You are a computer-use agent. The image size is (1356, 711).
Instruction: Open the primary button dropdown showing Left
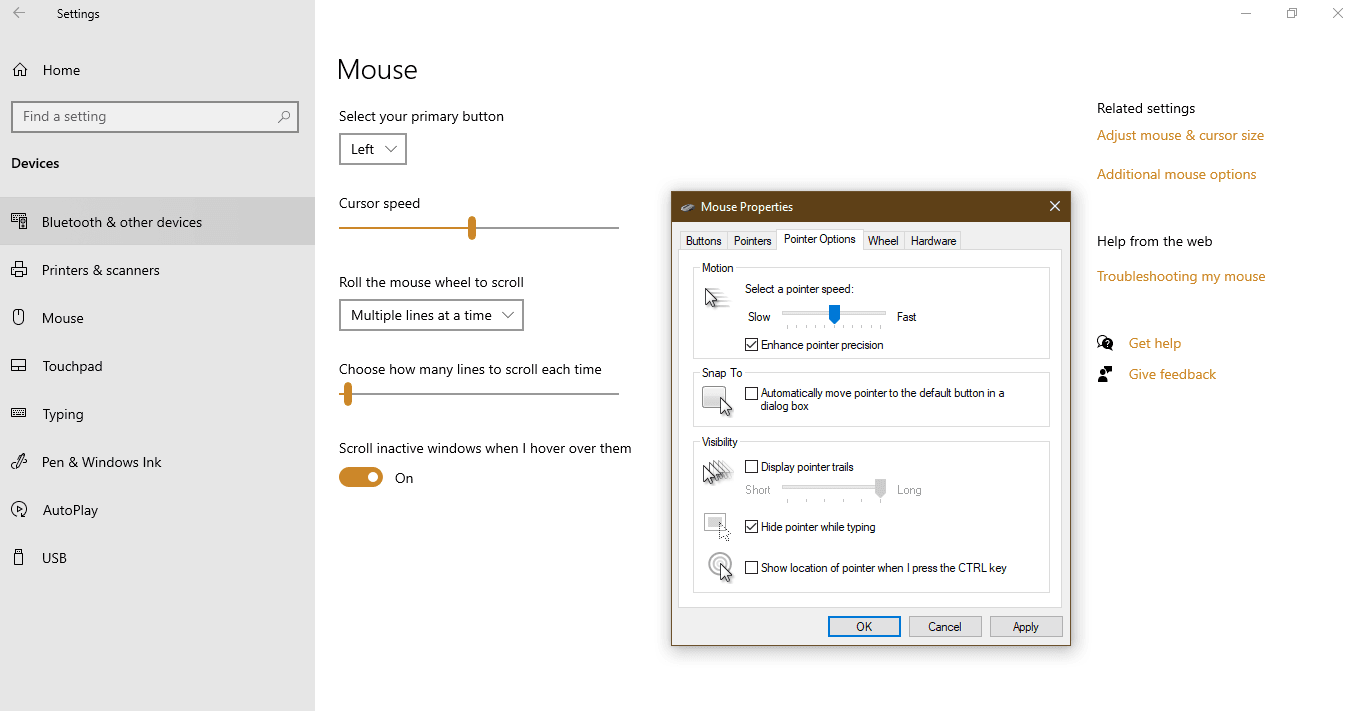(x=372, y=148)
